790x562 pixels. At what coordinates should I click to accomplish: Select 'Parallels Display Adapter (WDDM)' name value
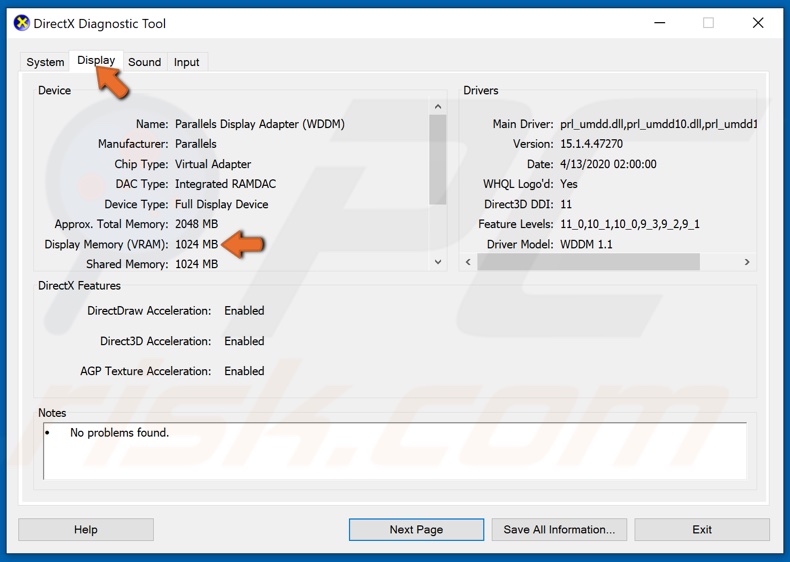pyautogui.click(x=260, y=124)
